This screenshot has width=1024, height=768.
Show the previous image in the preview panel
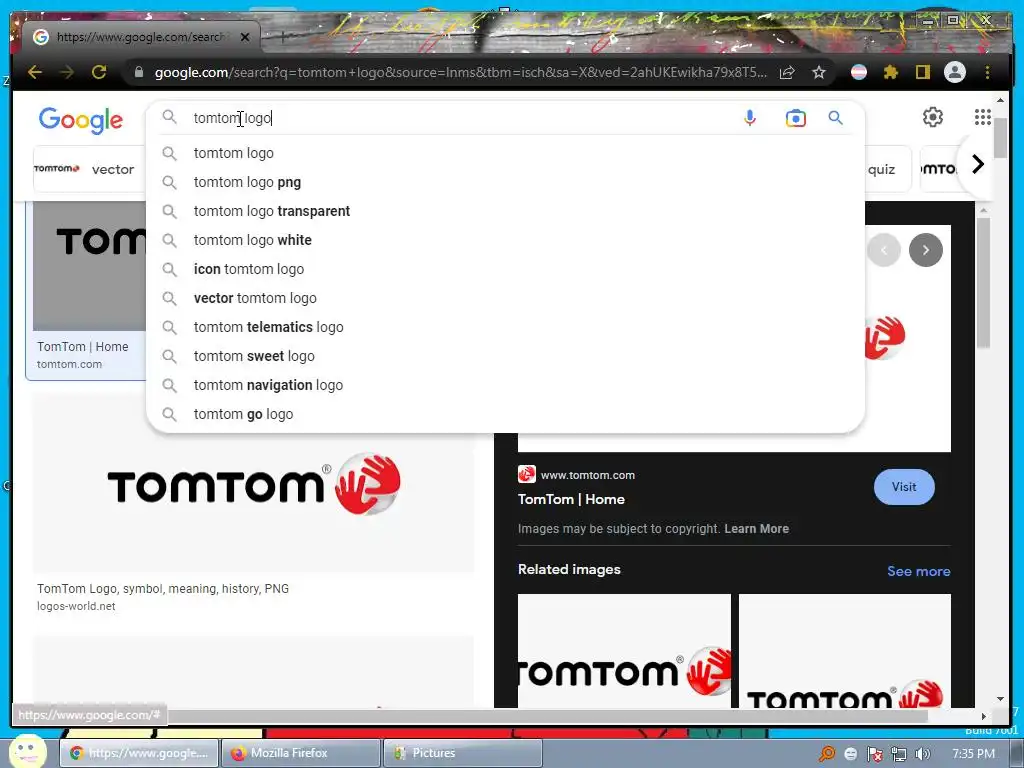coord(884,250)
